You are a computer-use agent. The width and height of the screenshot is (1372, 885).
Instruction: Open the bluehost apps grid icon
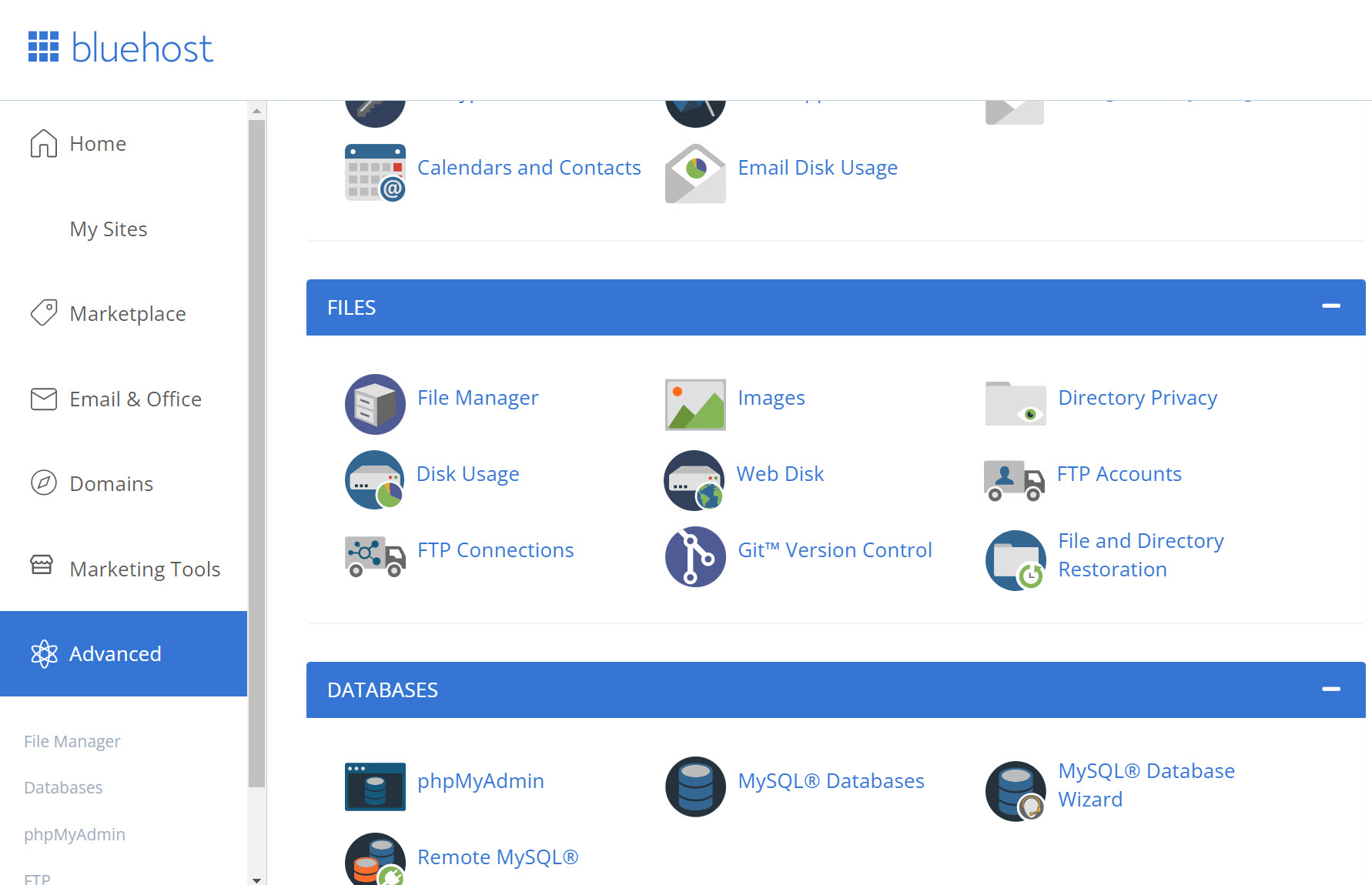click(43, 46)
